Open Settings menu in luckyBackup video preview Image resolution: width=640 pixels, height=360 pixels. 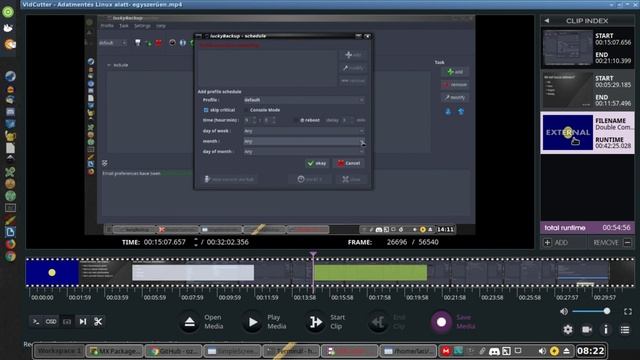[142, 26]
